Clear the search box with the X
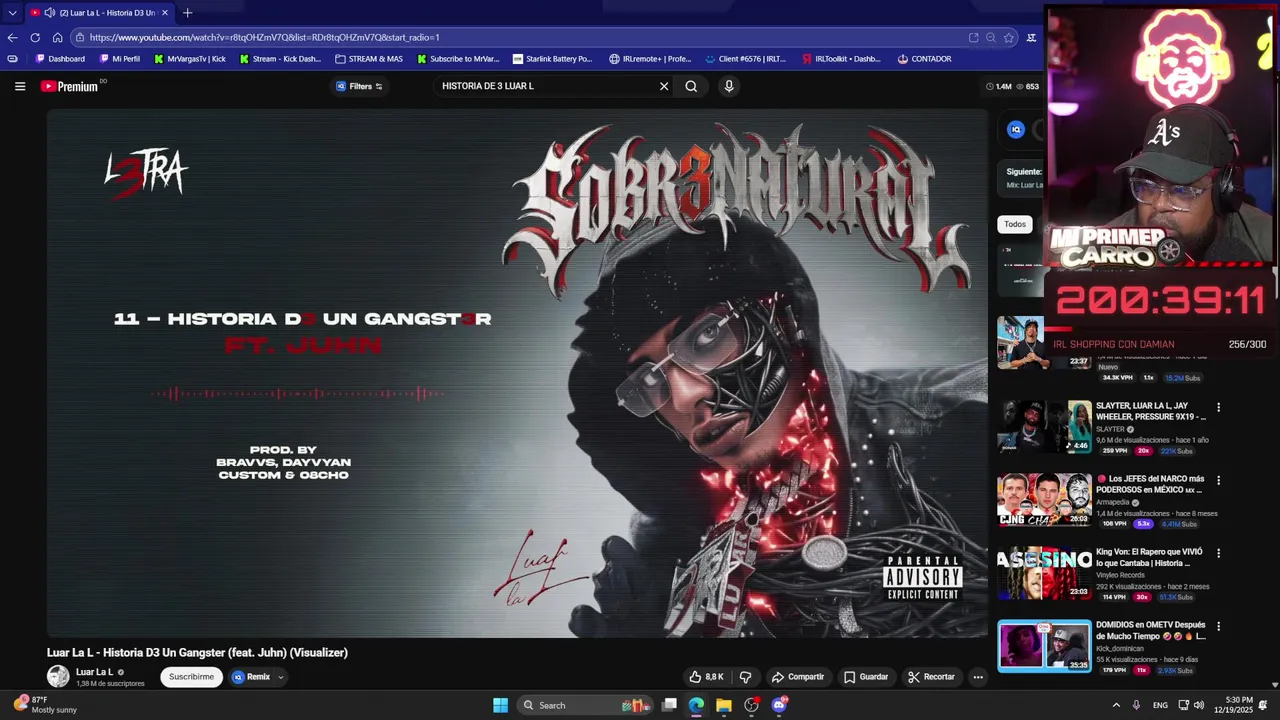Screen dimensions: 1280x720 point(664,87)
